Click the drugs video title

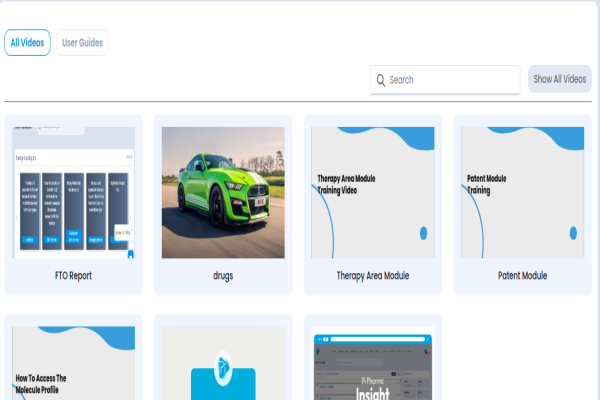click(x=223, y=276)
